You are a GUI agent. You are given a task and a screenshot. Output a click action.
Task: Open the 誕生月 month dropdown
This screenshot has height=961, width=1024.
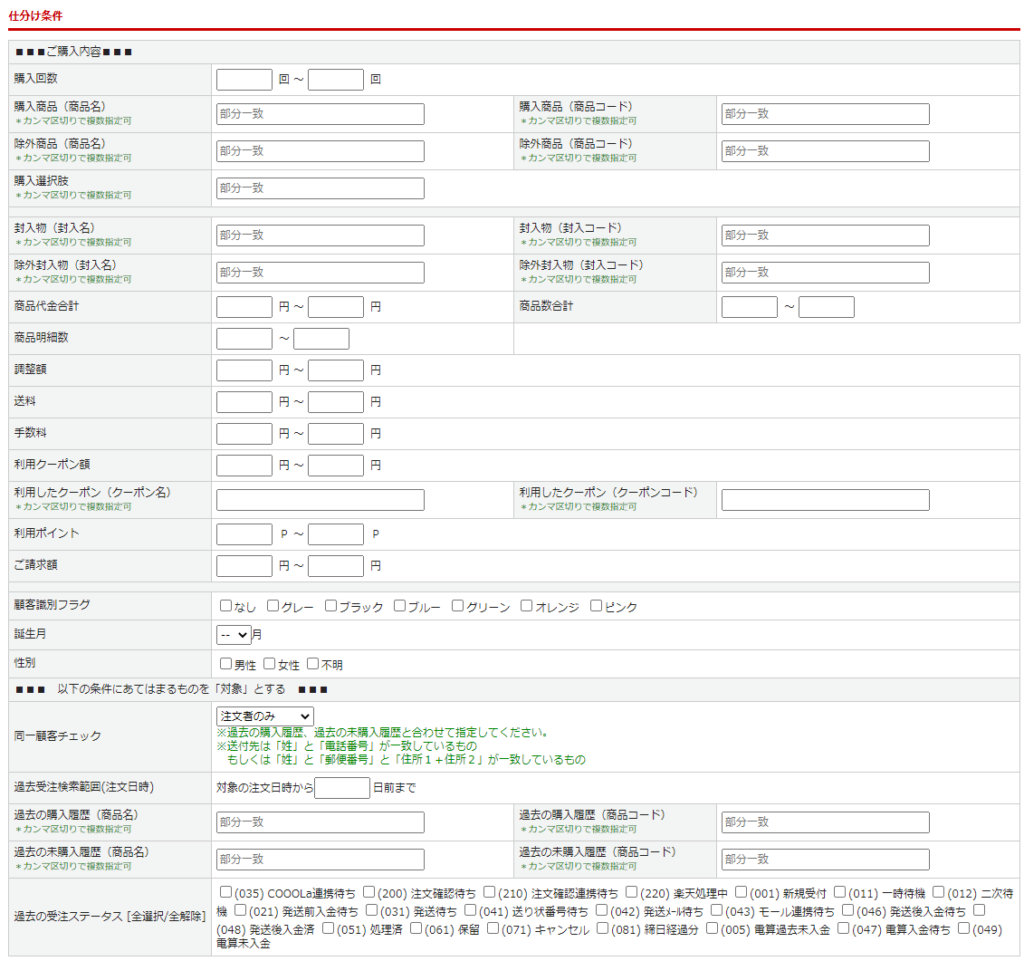233,634
